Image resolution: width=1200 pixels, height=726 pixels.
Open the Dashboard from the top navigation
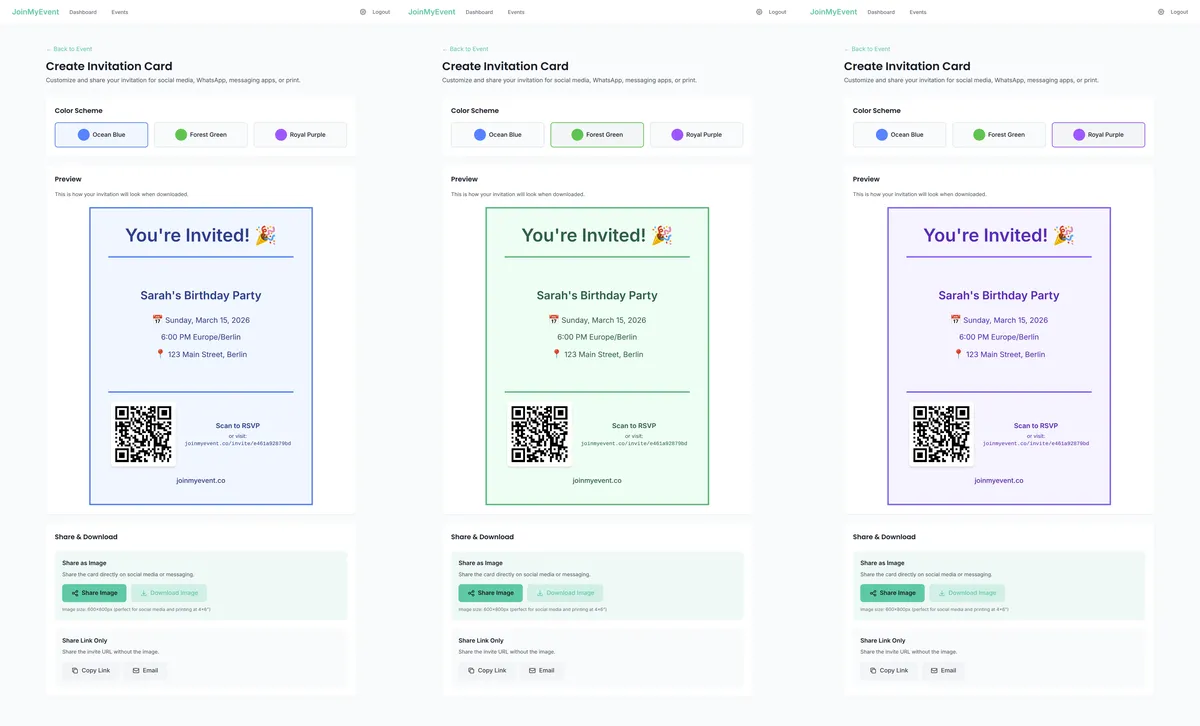click(83, 12)
